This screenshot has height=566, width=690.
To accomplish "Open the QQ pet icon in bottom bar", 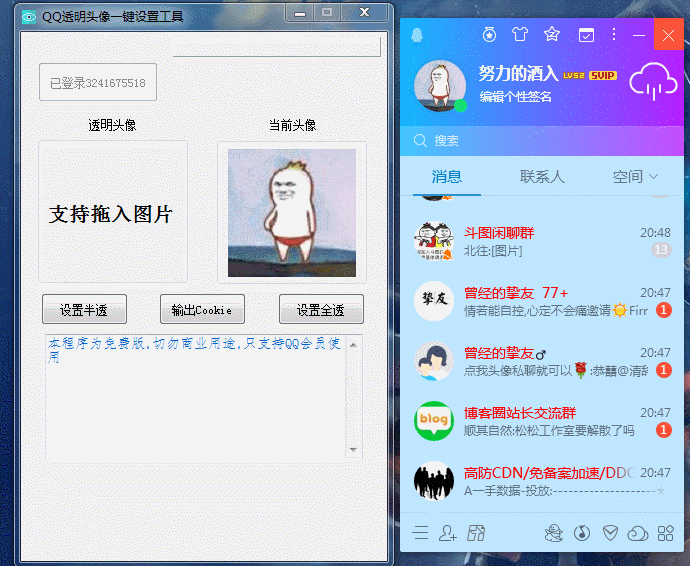I will pos(554,533).
